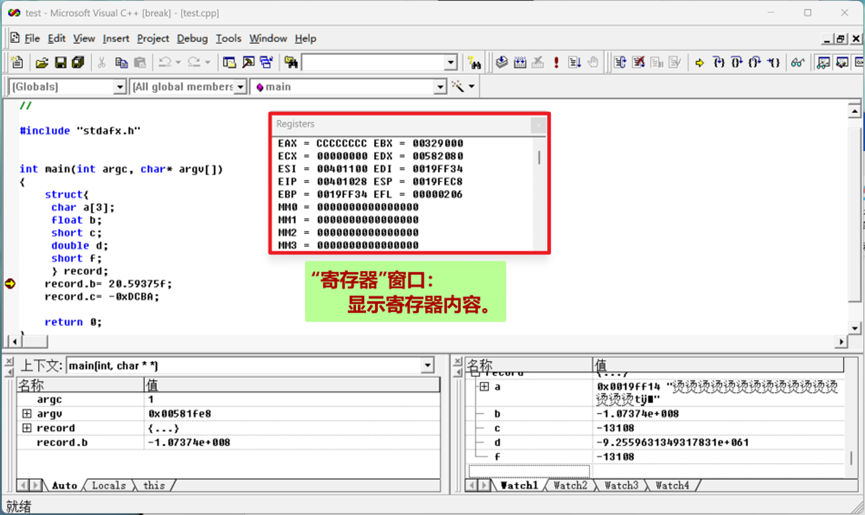The width and height of the screenshot is (865, 515).
Task: Open the Window menu
Action: 268,39
